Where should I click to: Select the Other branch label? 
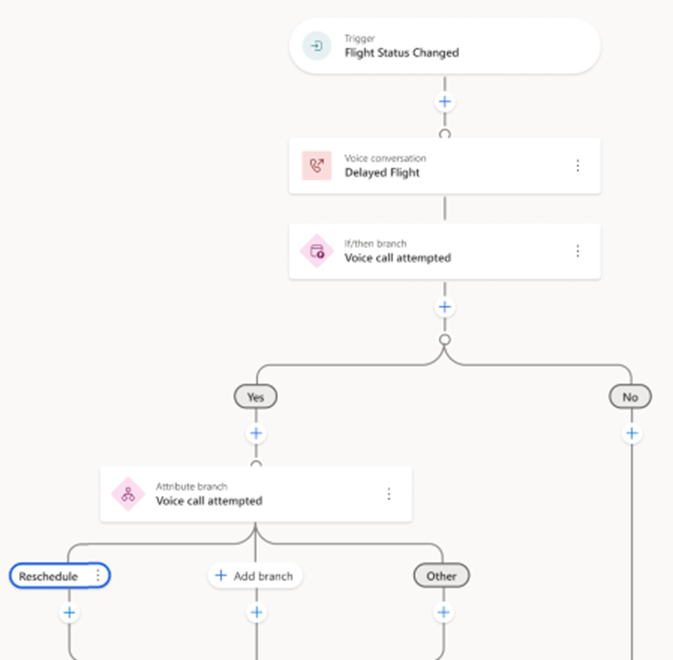coord(441,575)
